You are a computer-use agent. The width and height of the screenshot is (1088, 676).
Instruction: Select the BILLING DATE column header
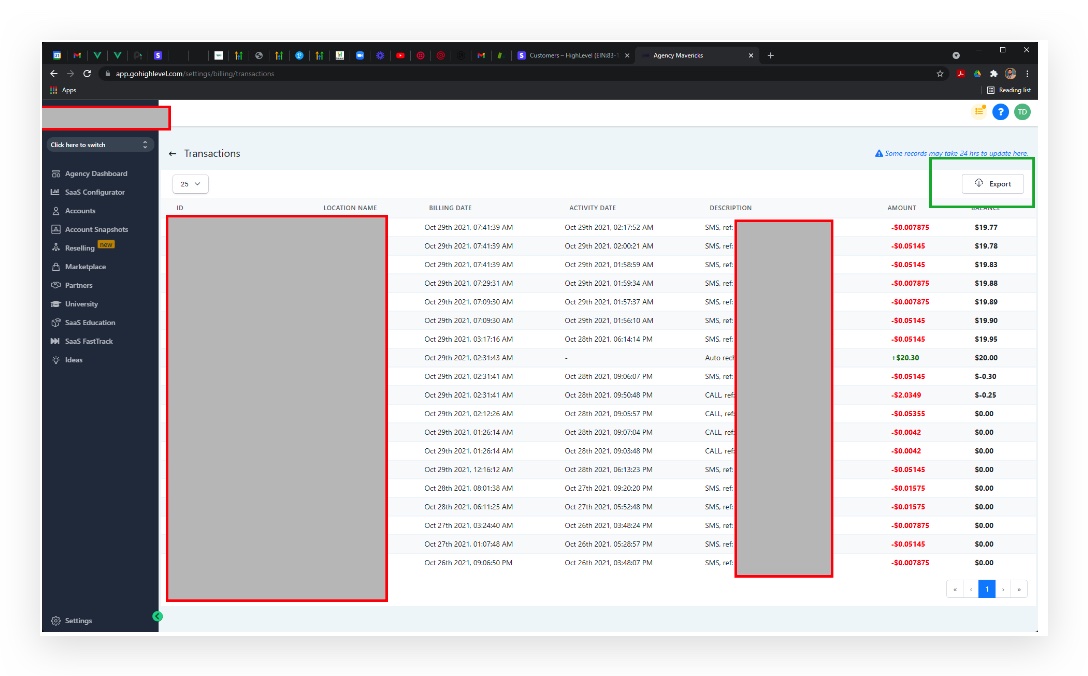coord(450,208)
